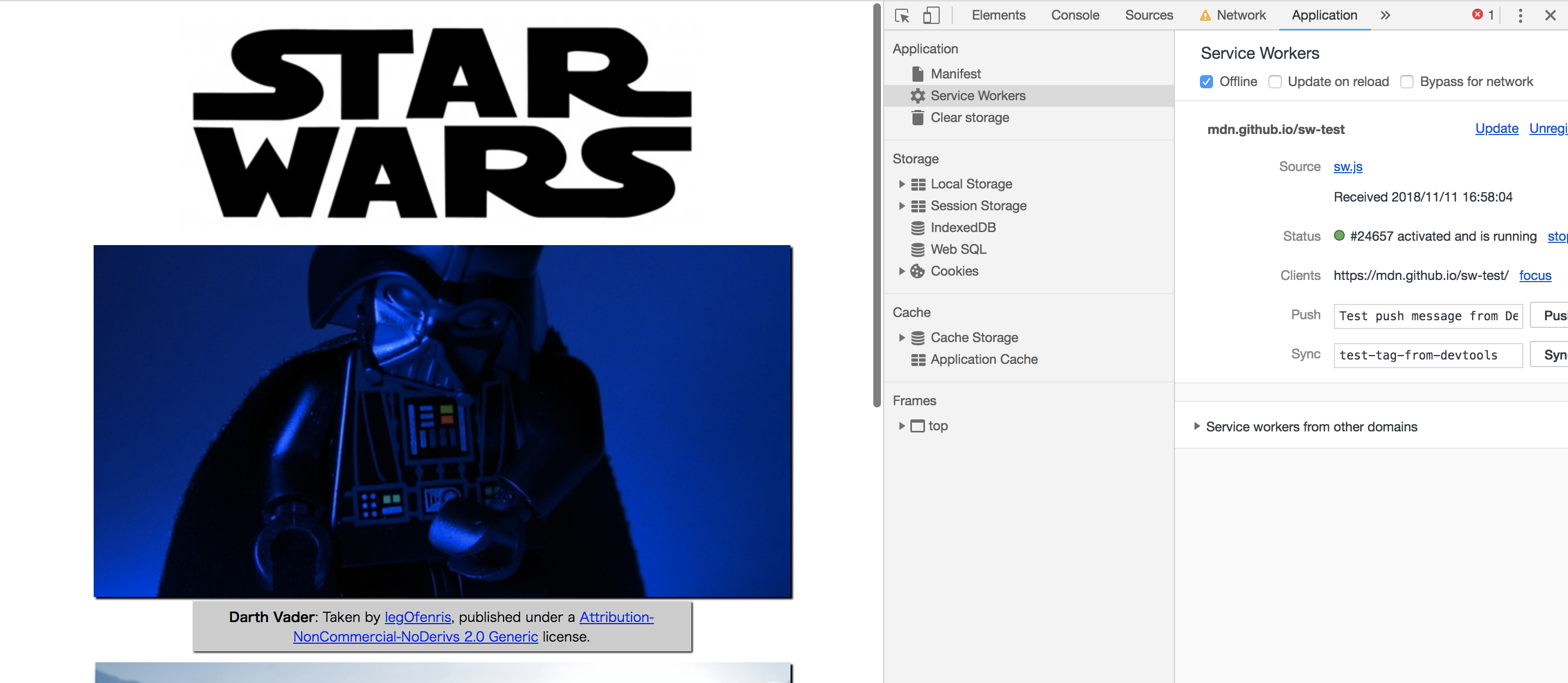1568x683 pixels.
Task: Uncheck the Offline checkbox
Action: [x=1206, y=82]
